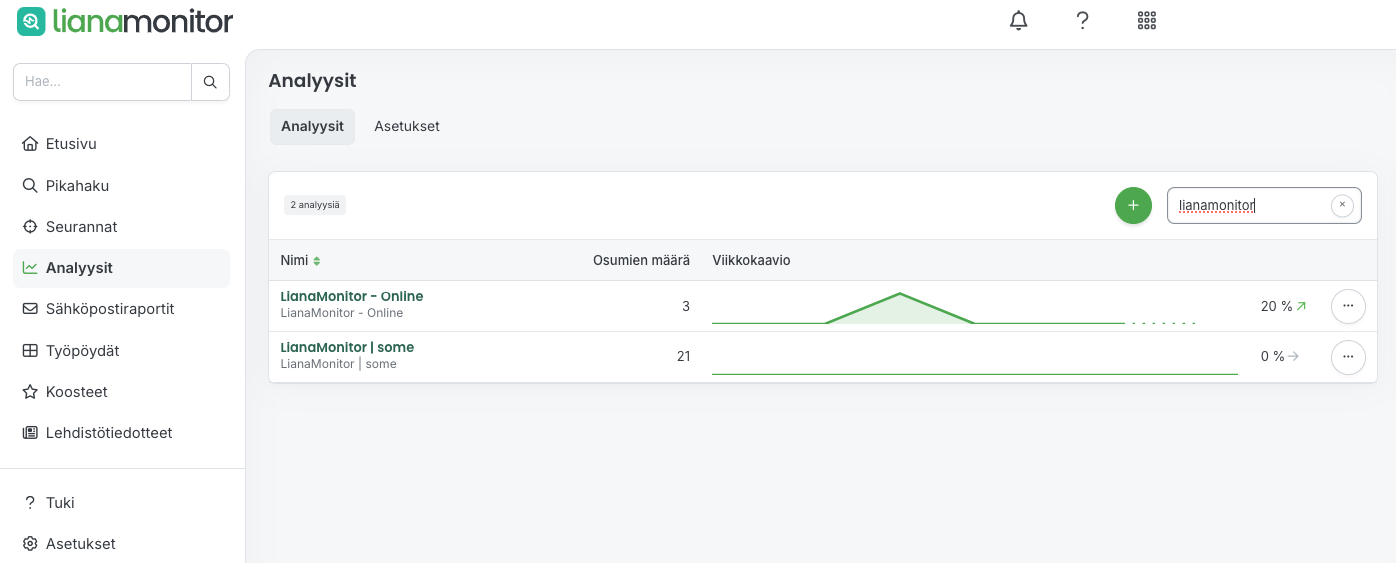Sort by the Nimi column header
This screenshot has width=1396, height=563.
click(300, 261)
